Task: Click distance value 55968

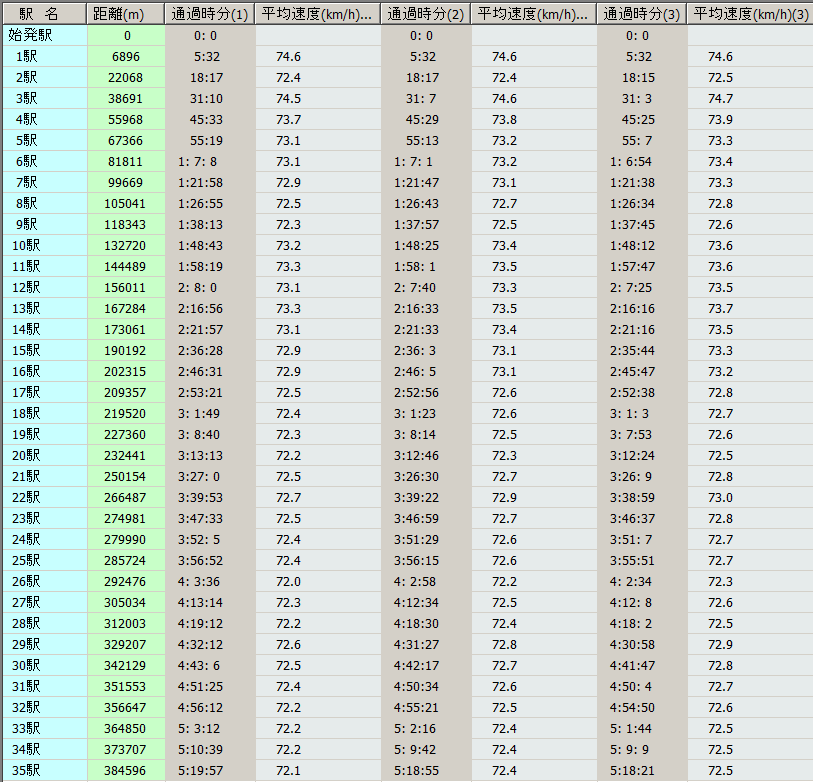Action: pyautogui.click(x=125, y=120)
